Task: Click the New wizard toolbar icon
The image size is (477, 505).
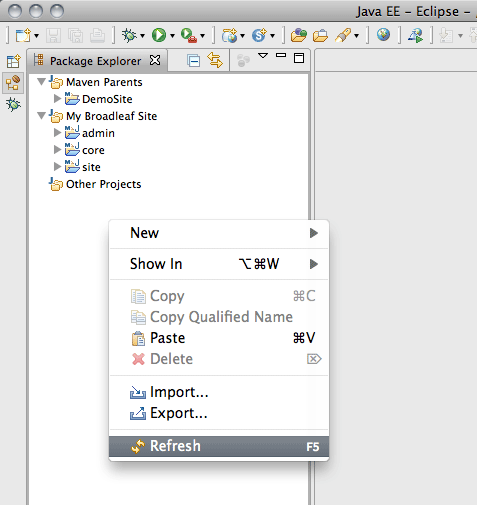Action: click(x=23, y=35)
